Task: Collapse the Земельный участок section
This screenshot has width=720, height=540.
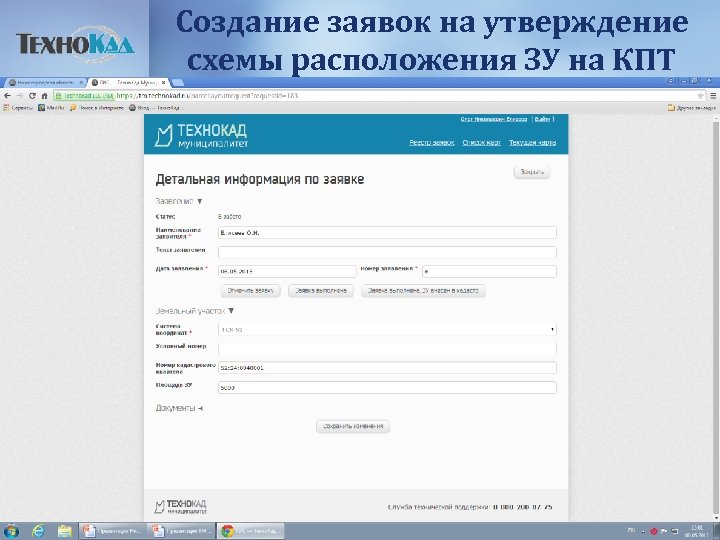Action: click(x=195, y=311)
